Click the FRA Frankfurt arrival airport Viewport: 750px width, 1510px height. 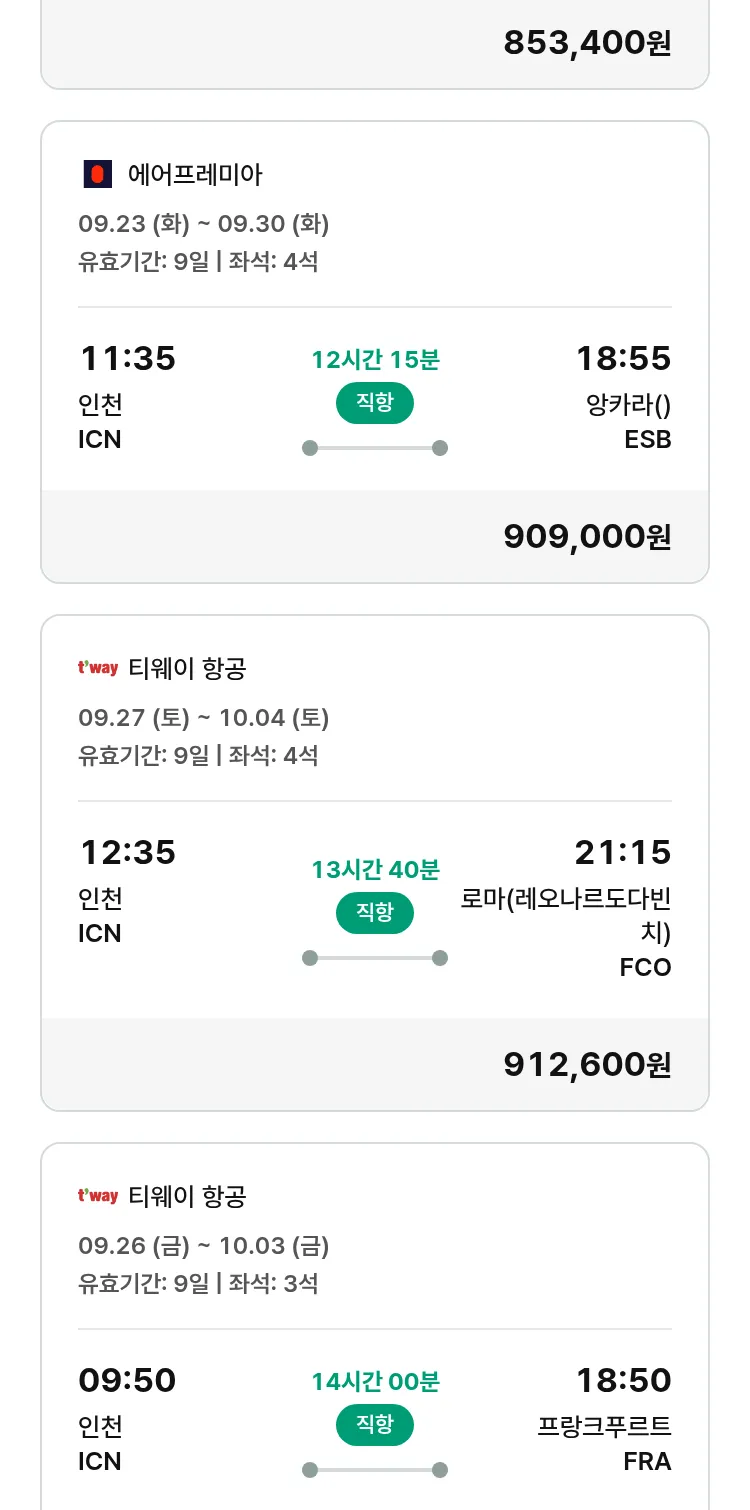click(x=647, y=1461)
